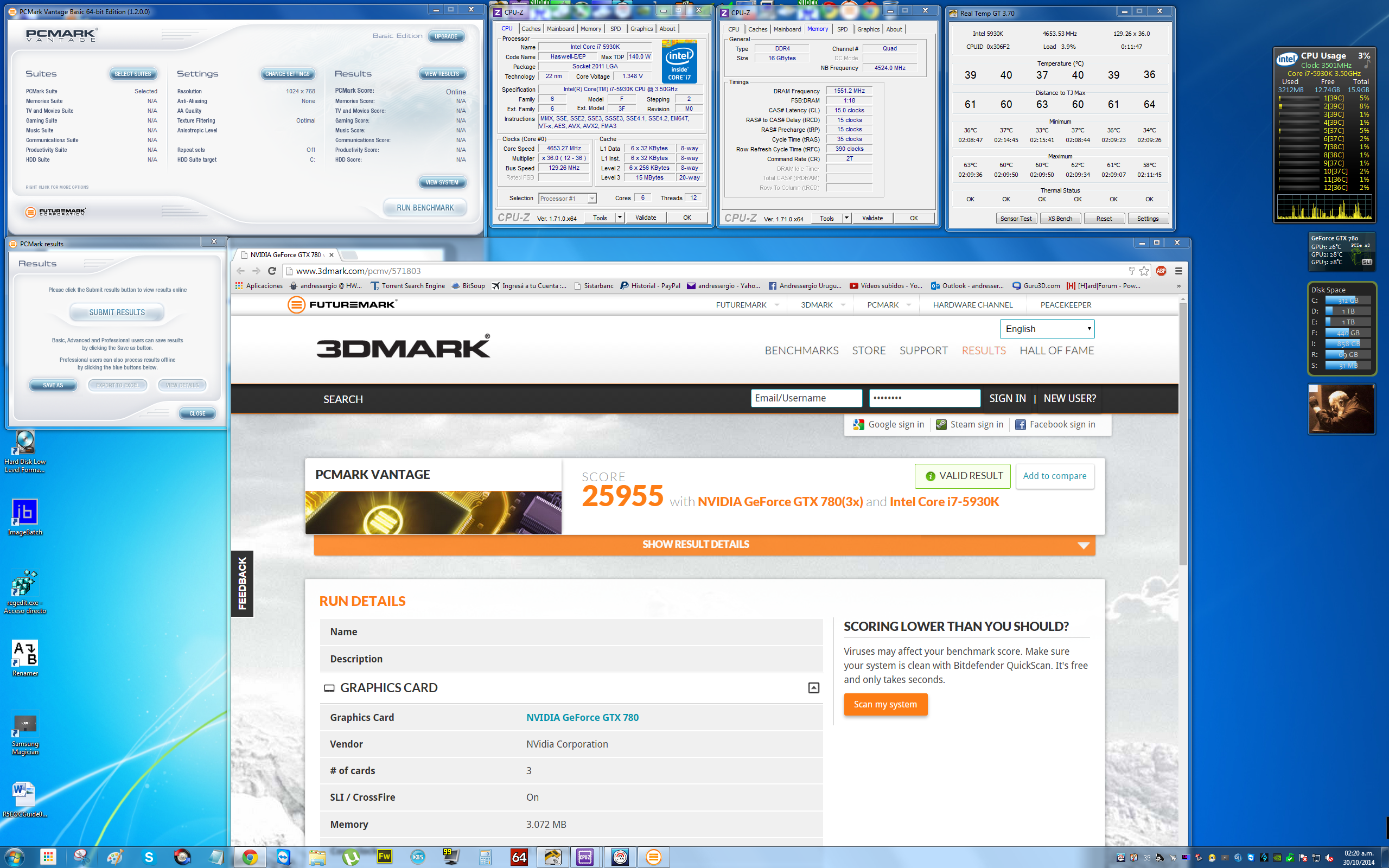Click the password input field
This screenshot has height=868, width=1389.
coord(924,398)
